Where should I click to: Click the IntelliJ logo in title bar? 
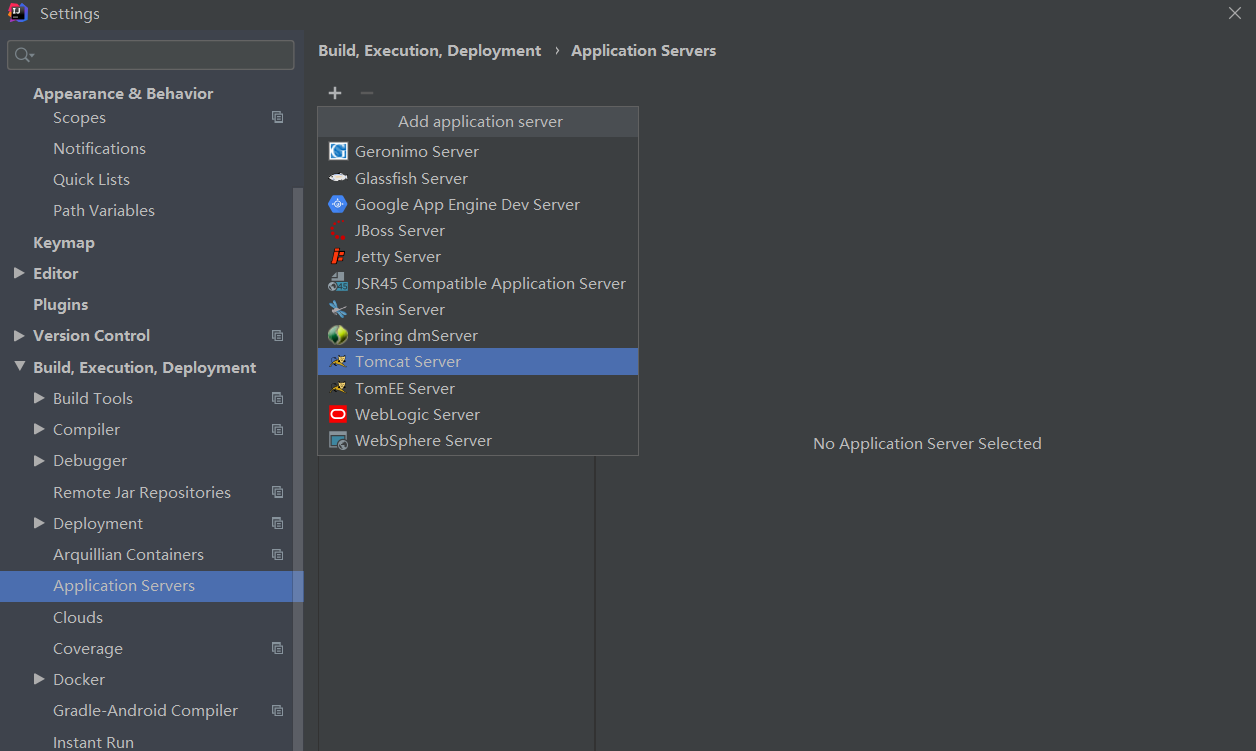18,14
